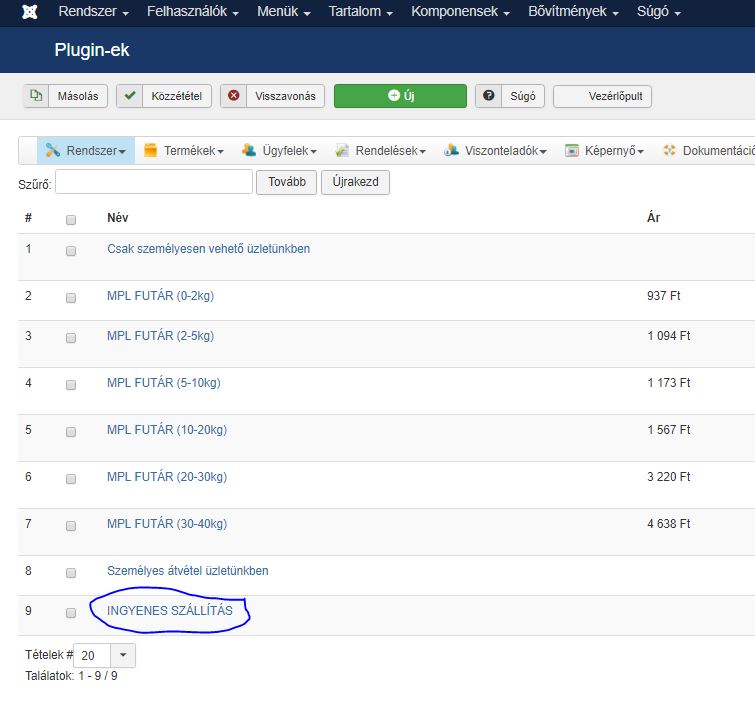This screenshot has width=755, height=716.
Task: Open Rendszer menu in top bar
Action: pyautogui.click(x=93, y=12)
